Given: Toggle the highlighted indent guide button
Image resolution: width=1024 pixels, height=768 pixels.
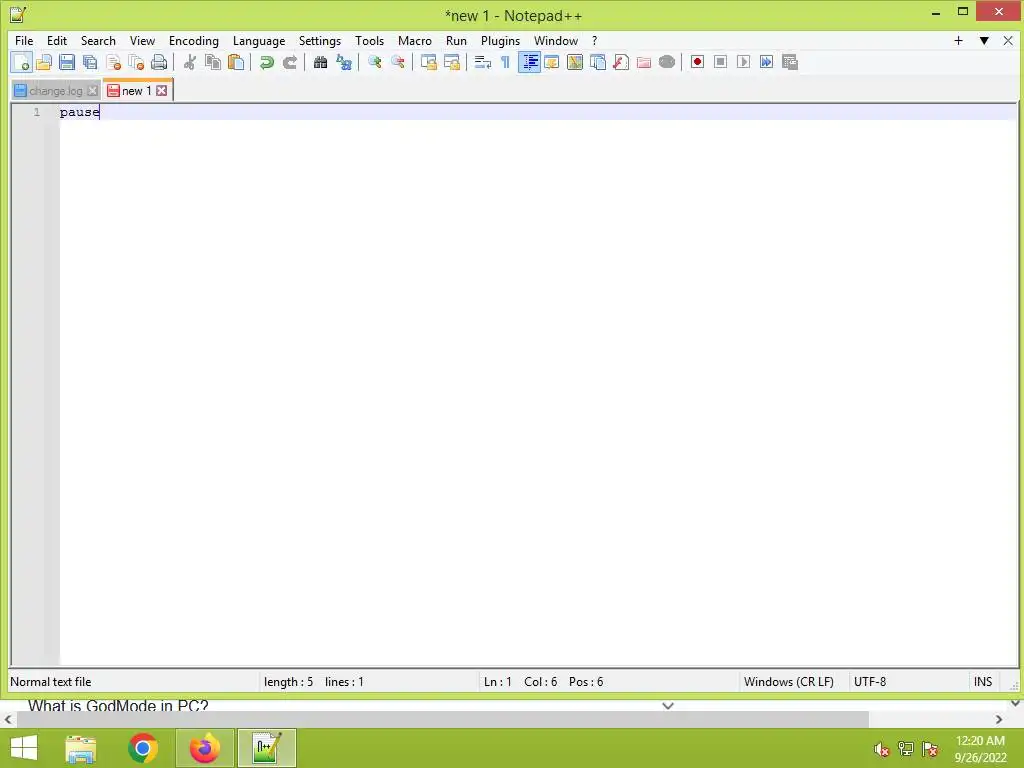Looking at the screenshot, I should pyautogui.click(x=529, y=62).
